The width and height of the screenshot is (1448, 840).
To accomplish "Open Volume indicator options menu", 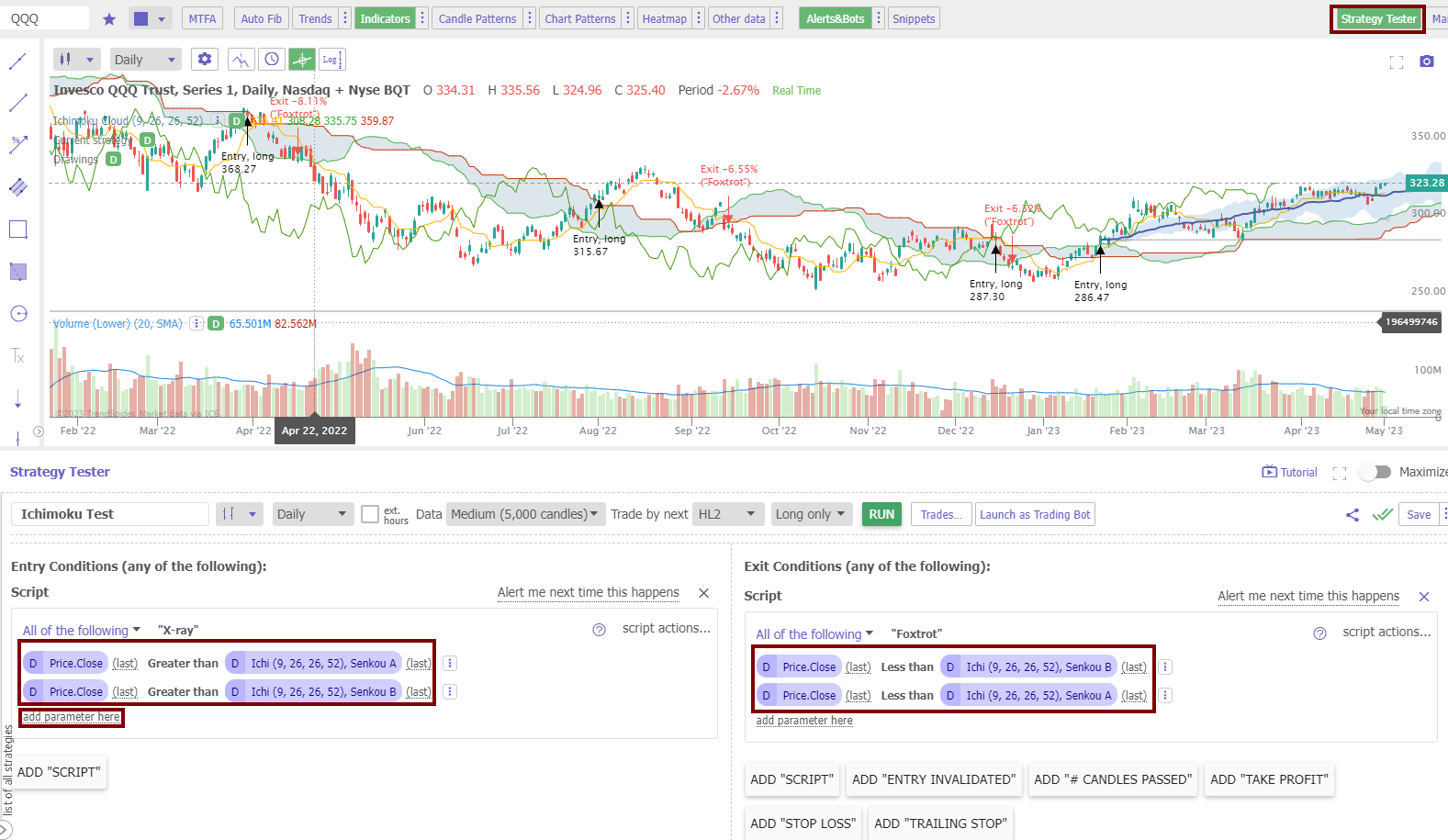I will coord(196,323).
